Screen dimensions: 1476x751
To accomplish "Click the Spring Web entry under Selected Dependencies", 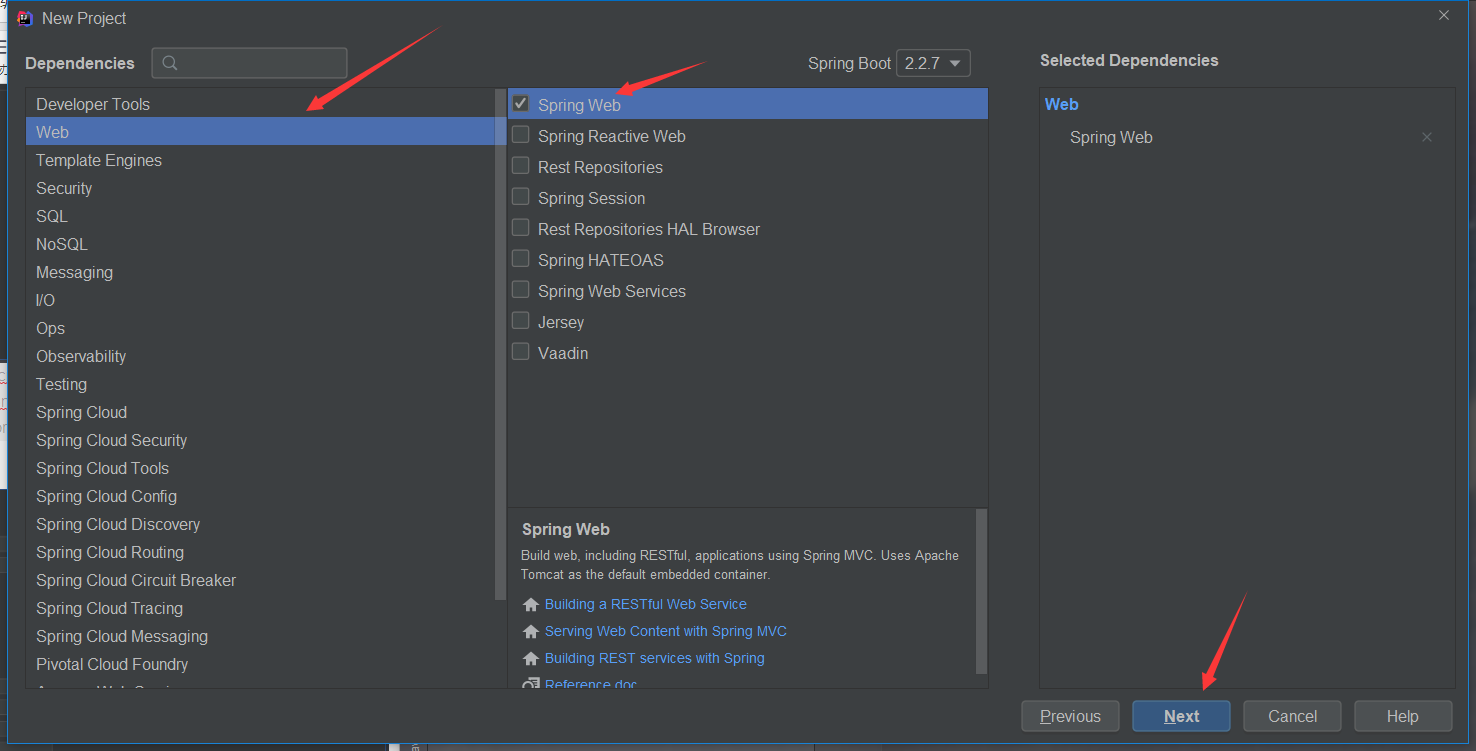I will click(1111, 137).
